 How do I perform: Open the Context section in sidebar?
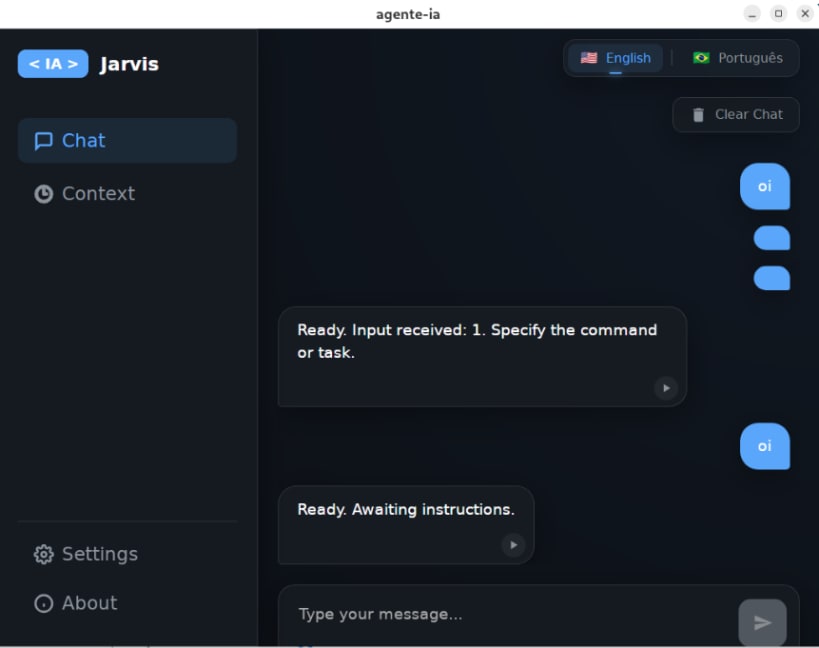tap(127, 194)
